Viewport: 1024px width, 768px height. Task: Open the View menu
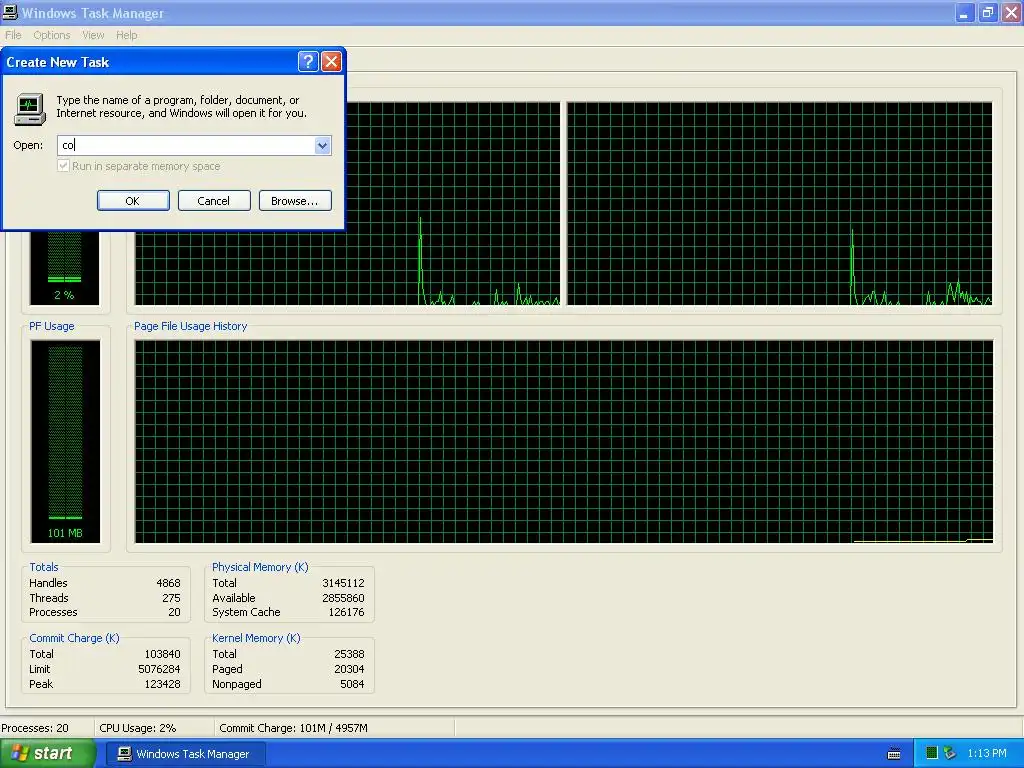click(x=93, y=35)
